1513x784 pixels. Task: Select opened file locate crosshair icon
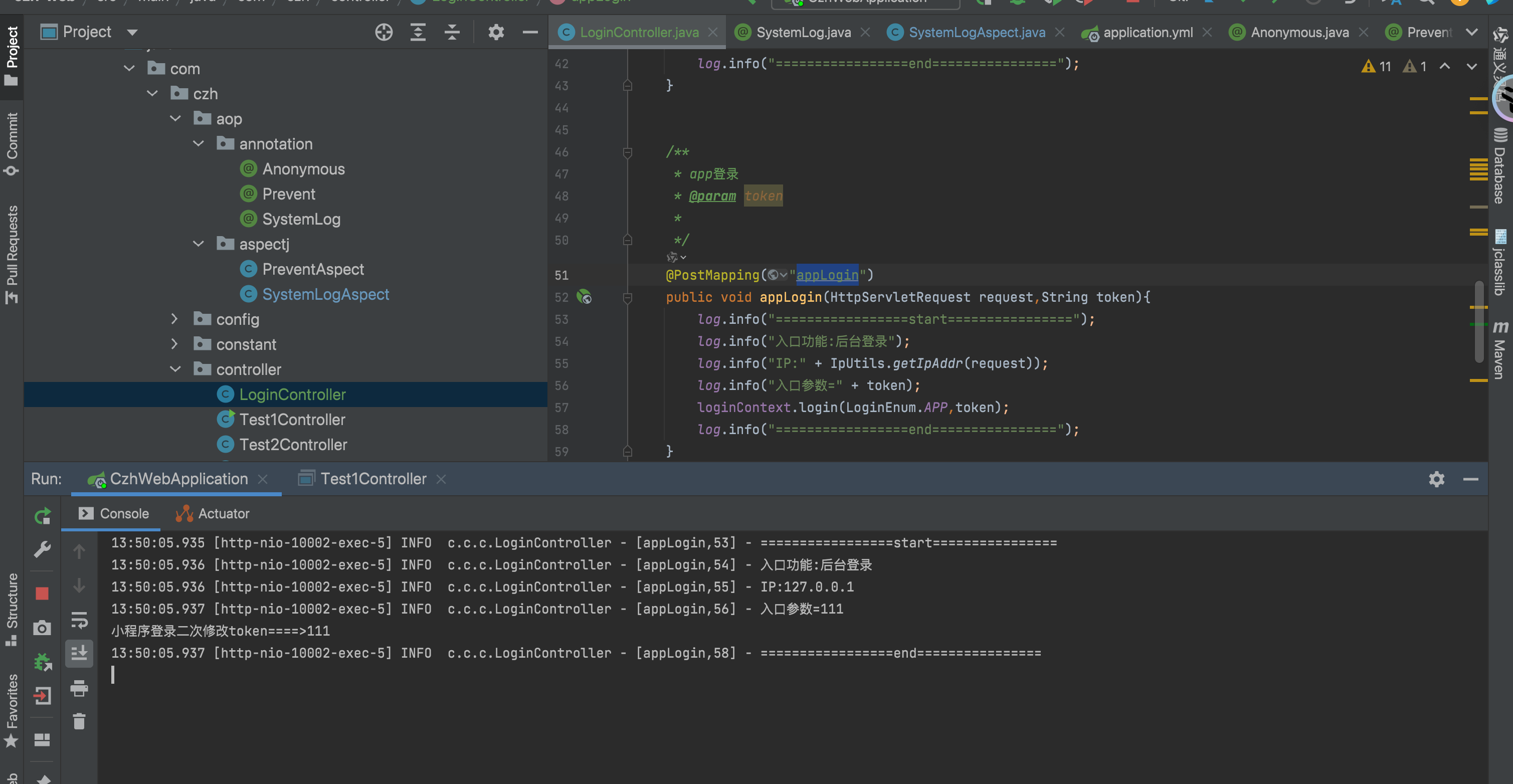(x=384, y=32)
